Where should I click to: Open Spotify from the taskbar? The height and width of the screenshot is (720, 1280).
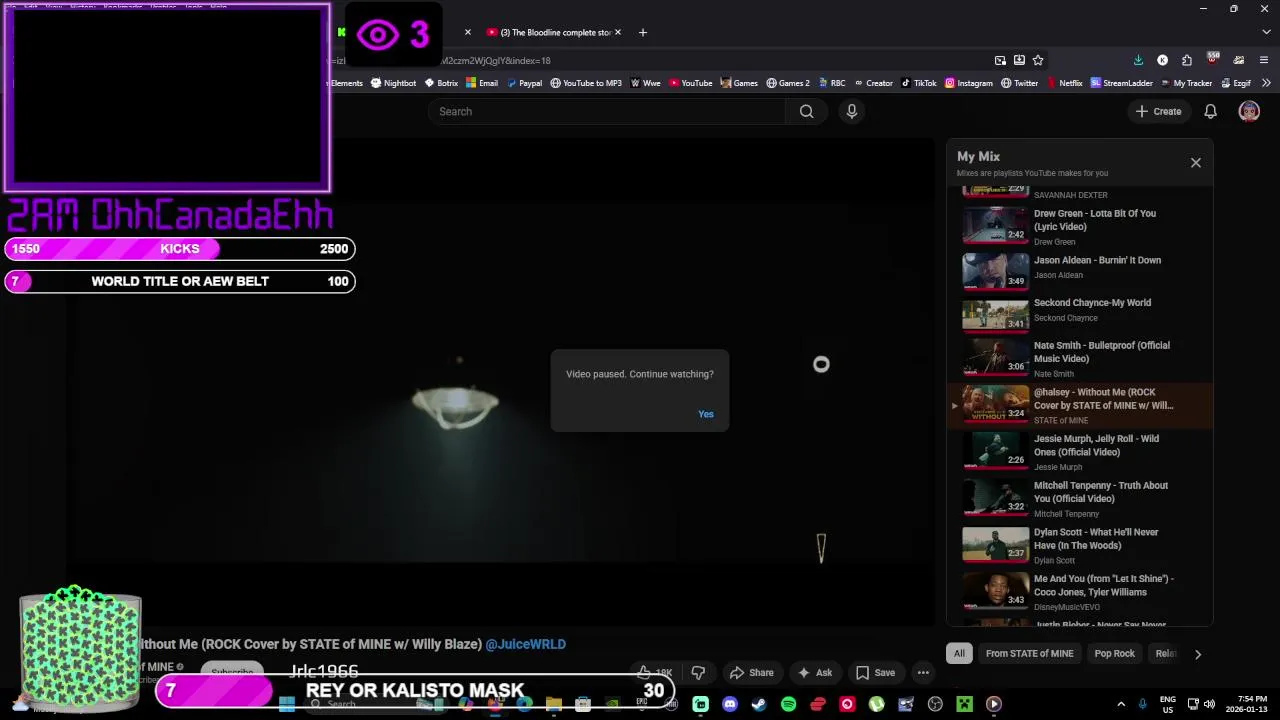[x=788, y=704]
